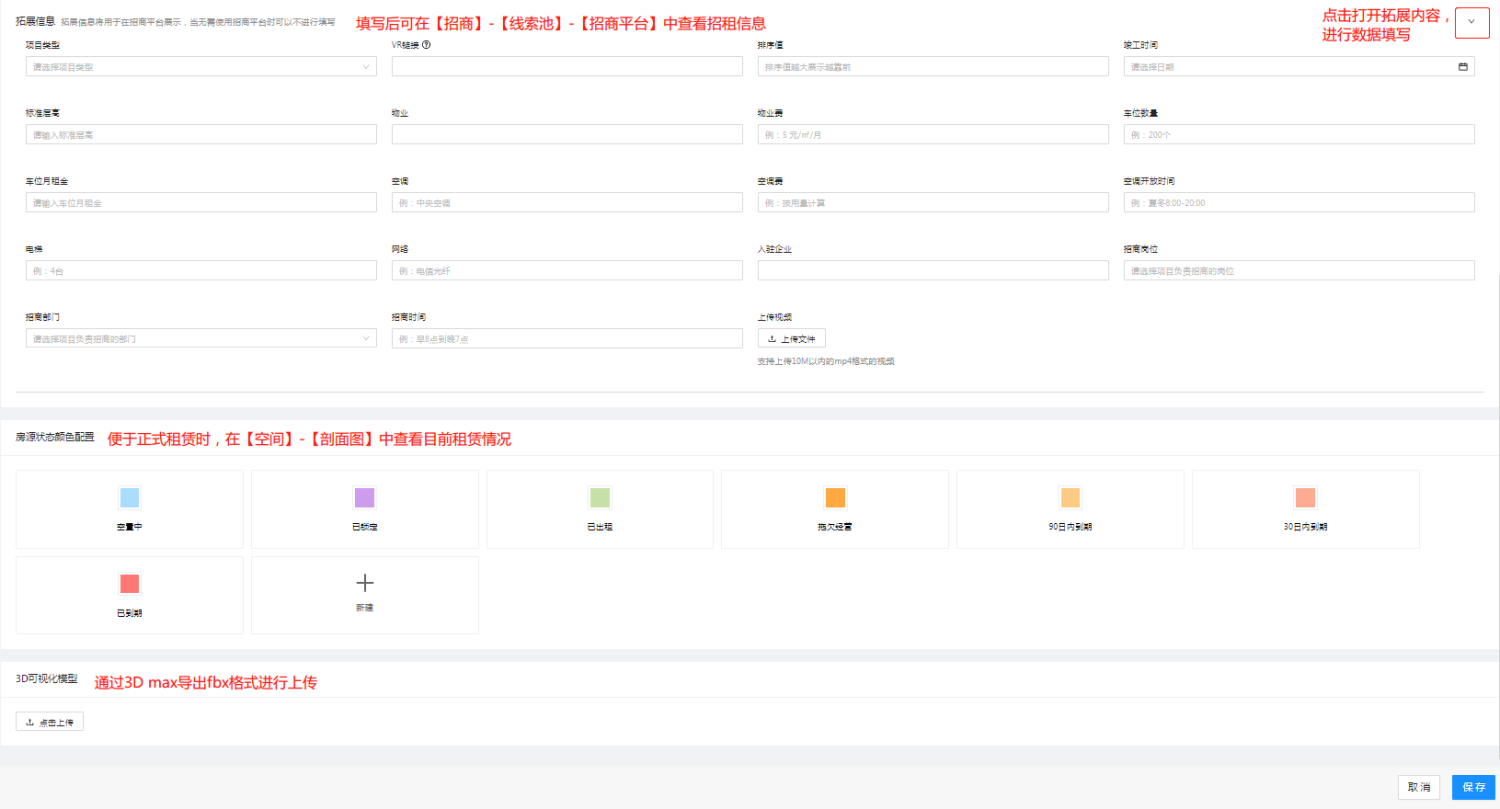Screen dimensions: 1500x809
Task: Click the help icon next to VR链接
Action: pyautogui.click(x=427, y=45)
